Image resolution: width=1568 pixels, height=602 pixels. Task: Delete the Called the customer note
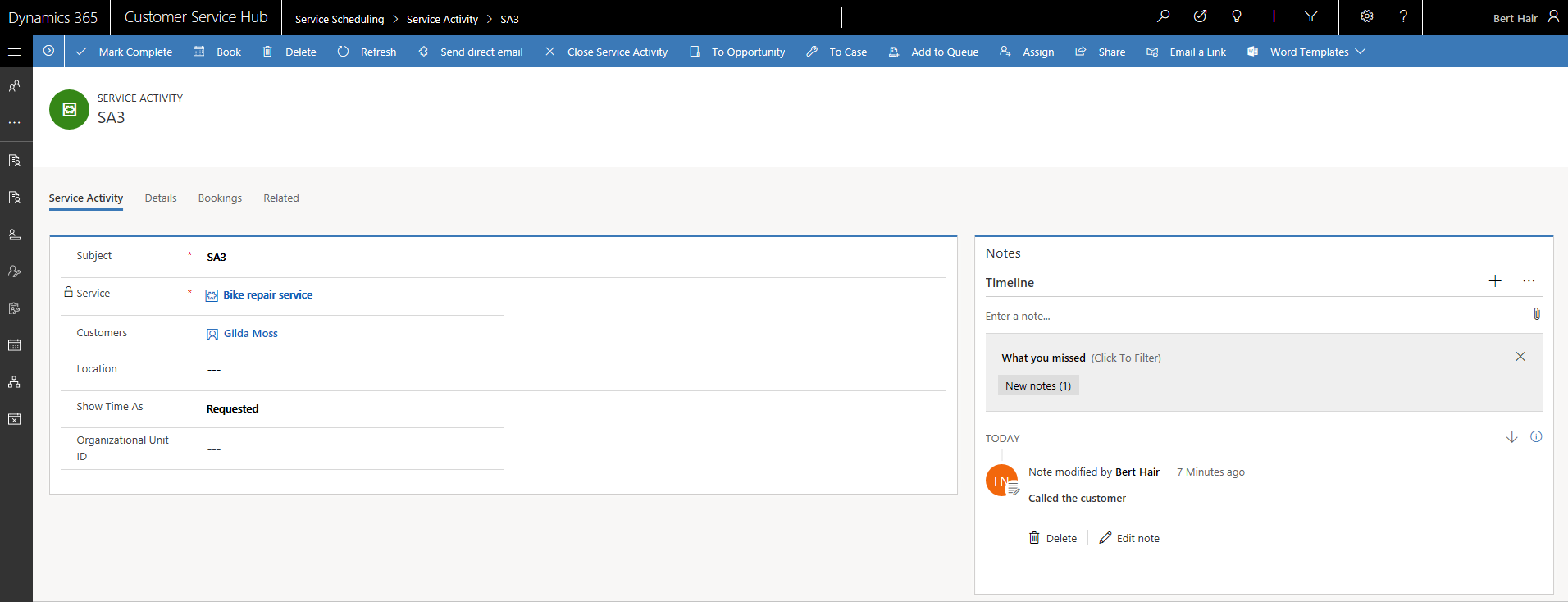click(x=1053, y=538)
